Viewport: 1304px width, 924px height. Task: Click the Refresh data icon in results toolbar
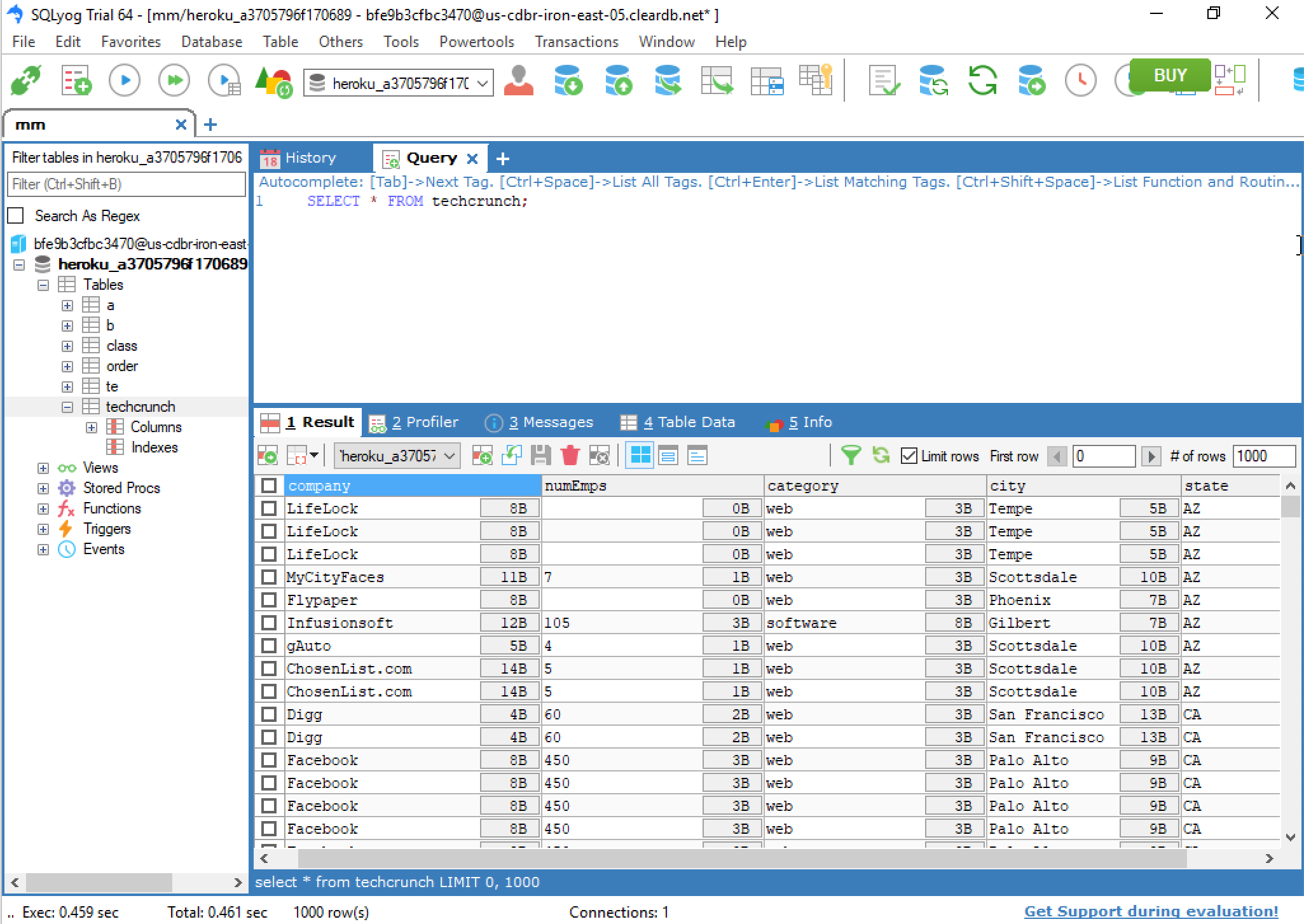879,455
